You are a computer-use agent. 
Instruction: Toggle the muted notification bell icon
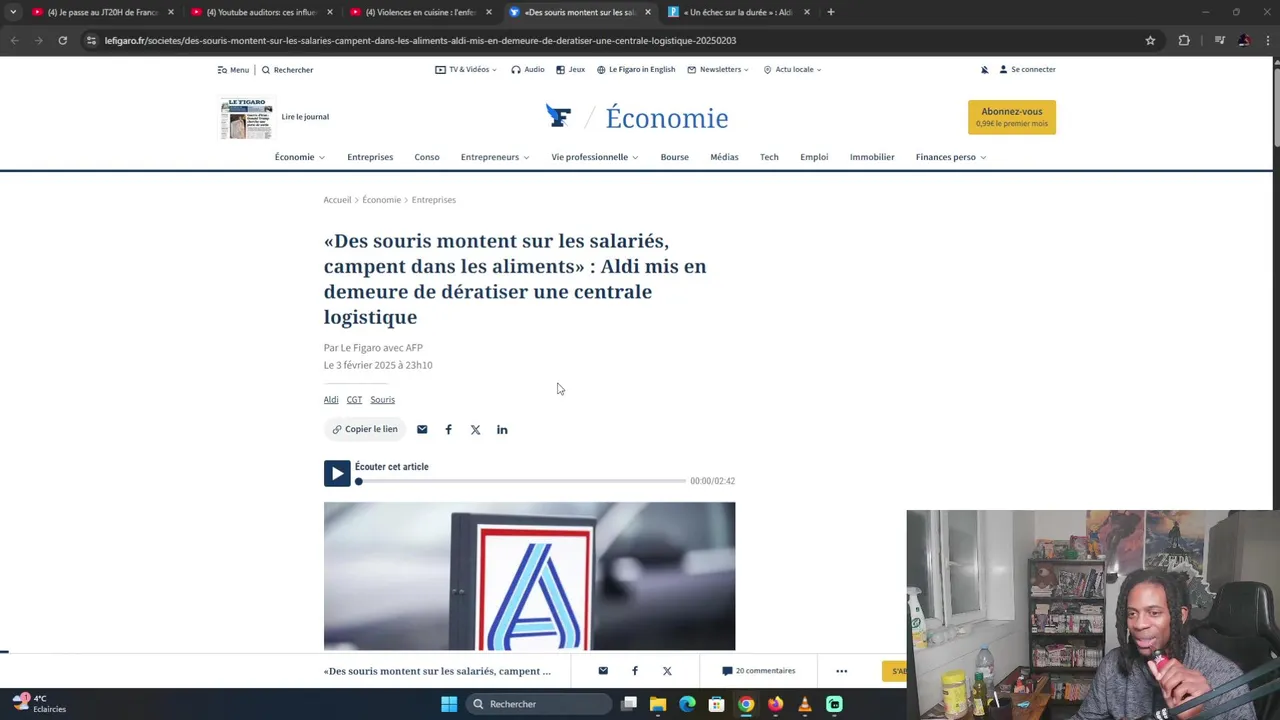pyautogui.click(x=985, y=70)
